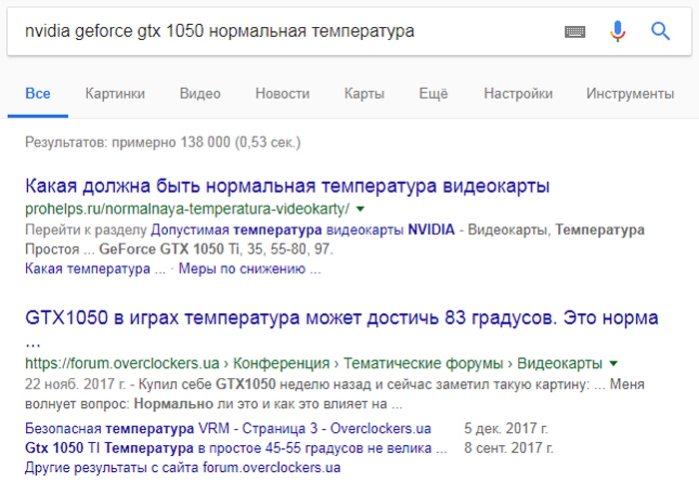Click snippet text GeForce GTX 1050 Ti, 35, 55-80, 97.
Screen dimensions: 699x482
click(216, 249)
